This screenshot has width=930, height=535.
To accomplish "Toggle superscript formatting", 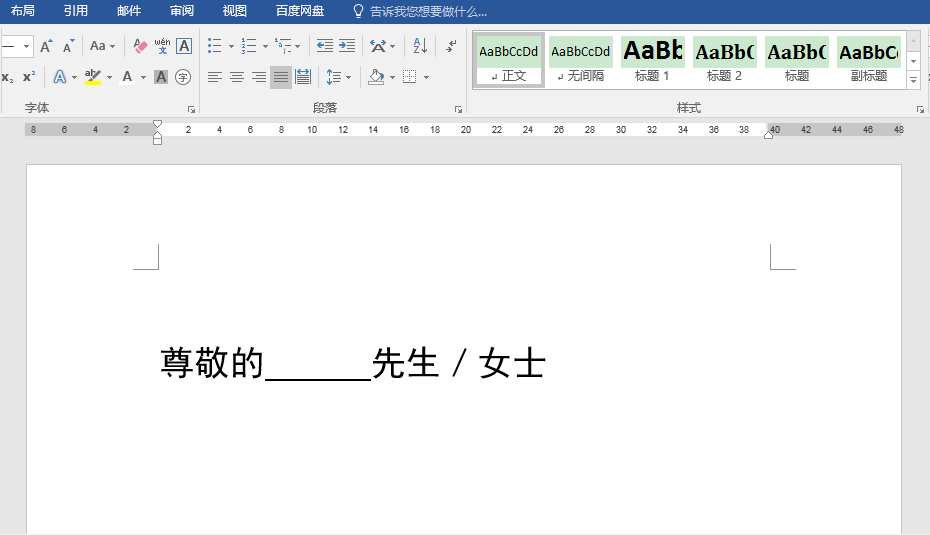I will 29,77.
